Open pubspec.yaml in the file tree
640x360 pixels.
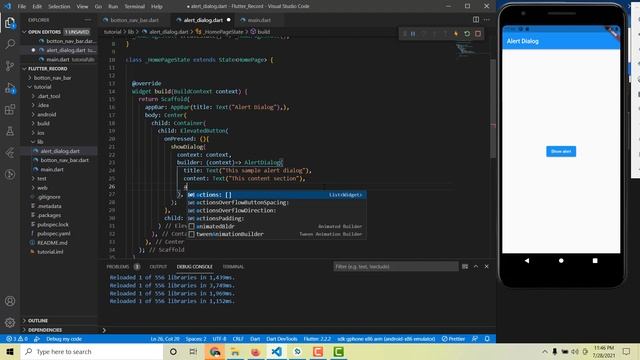pyautogui.click(x=53, y=233)
